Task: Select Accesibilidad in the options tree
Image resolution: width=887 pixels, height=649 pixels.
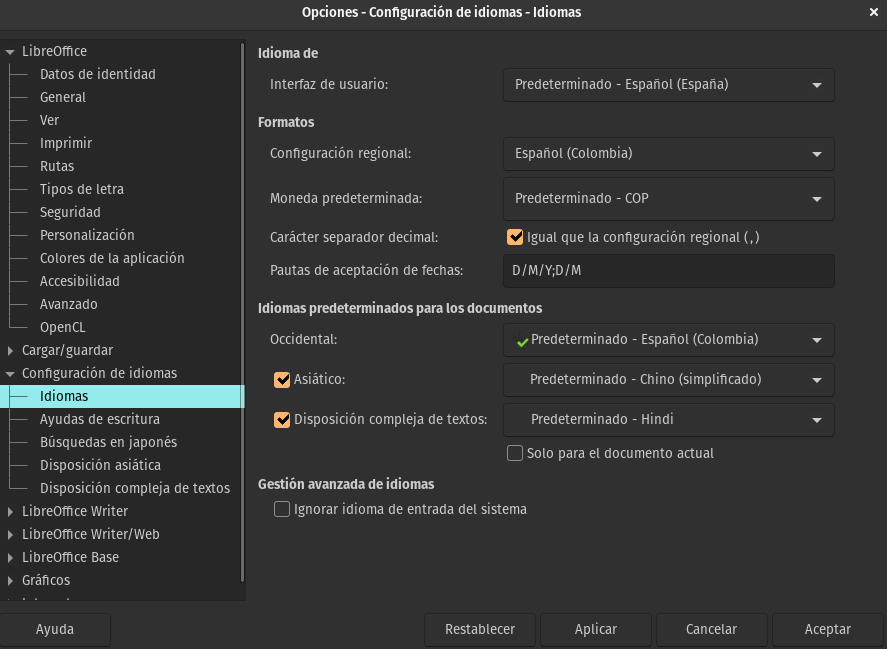Action: click(x=80, y=281)
